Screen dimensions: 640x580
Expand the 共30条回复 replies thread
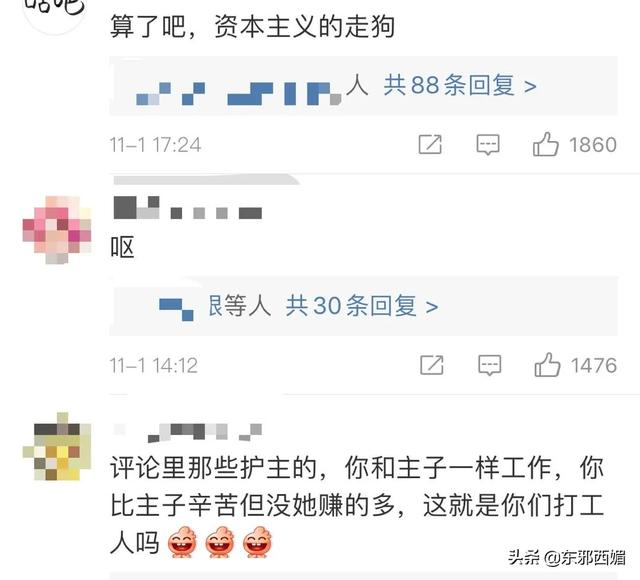click(x=362, y=306)
